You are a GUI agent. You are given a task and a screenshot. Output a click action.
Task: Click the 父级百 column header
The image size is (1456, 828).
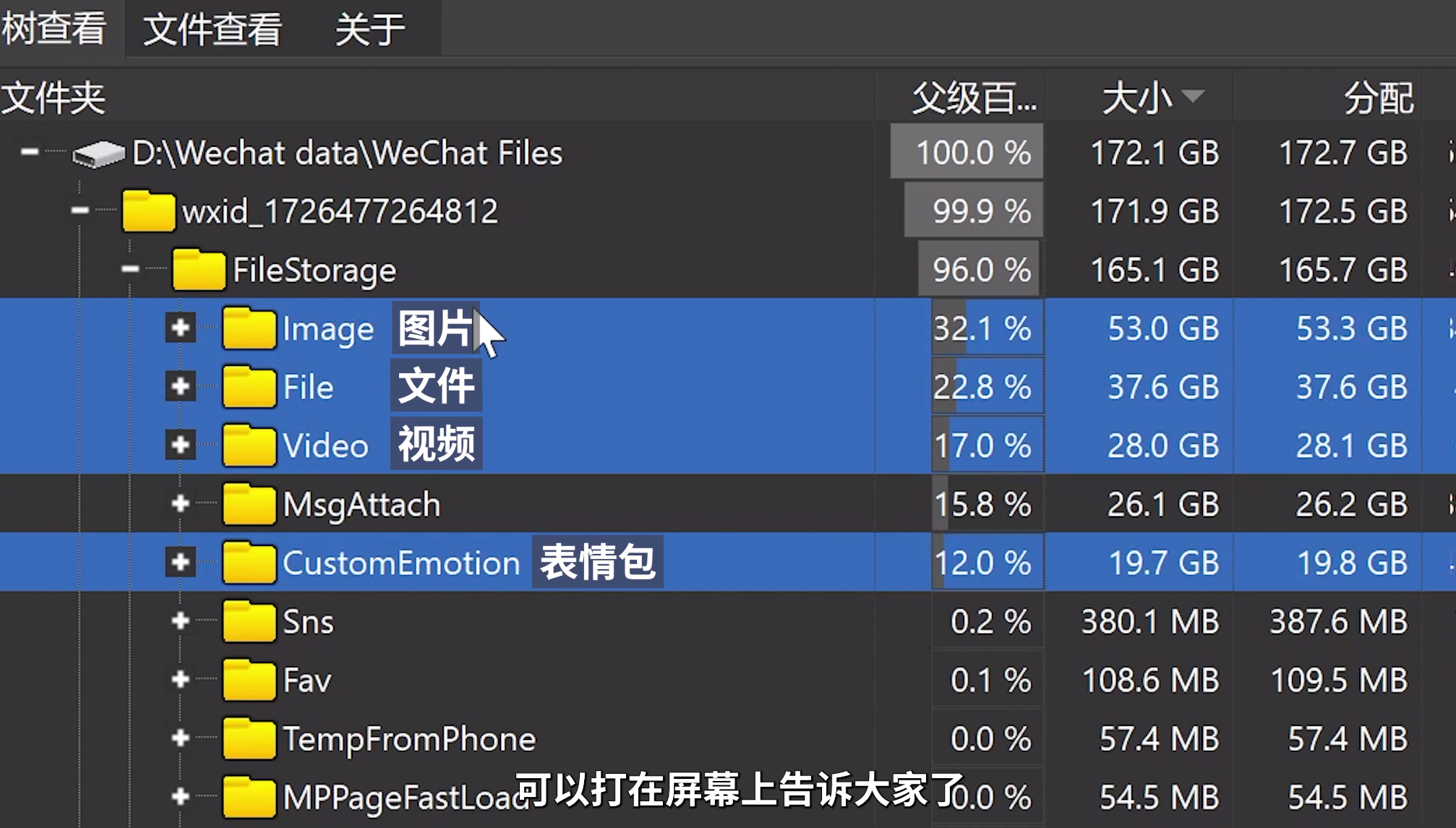coord(972,98)
